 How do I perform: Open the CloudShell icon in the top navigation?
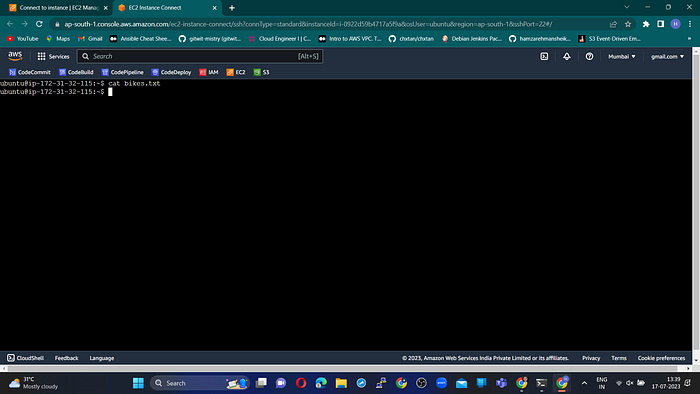coord(544,56)
